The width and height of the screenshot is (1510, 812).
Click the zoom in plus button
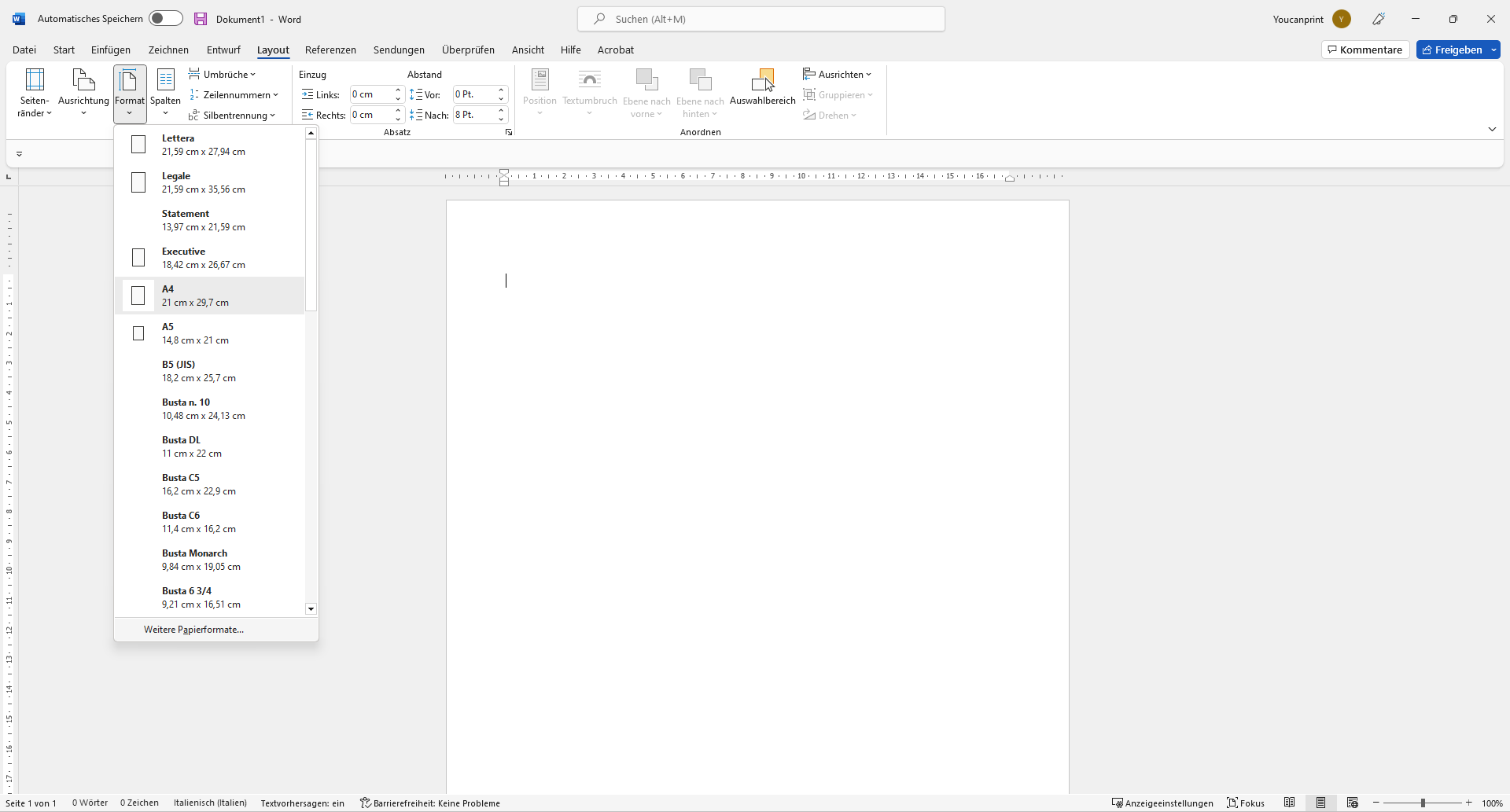(x=1469, y=803)
